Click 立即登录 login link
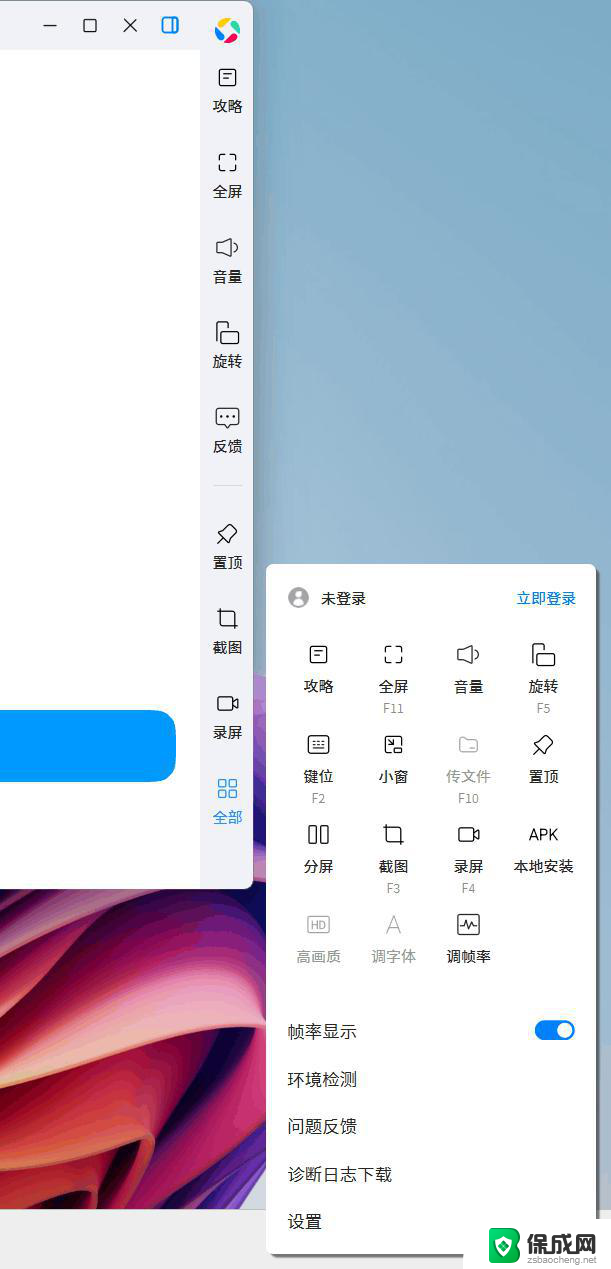Viewport: 611px width, 1269px height. tap(546, 599)
